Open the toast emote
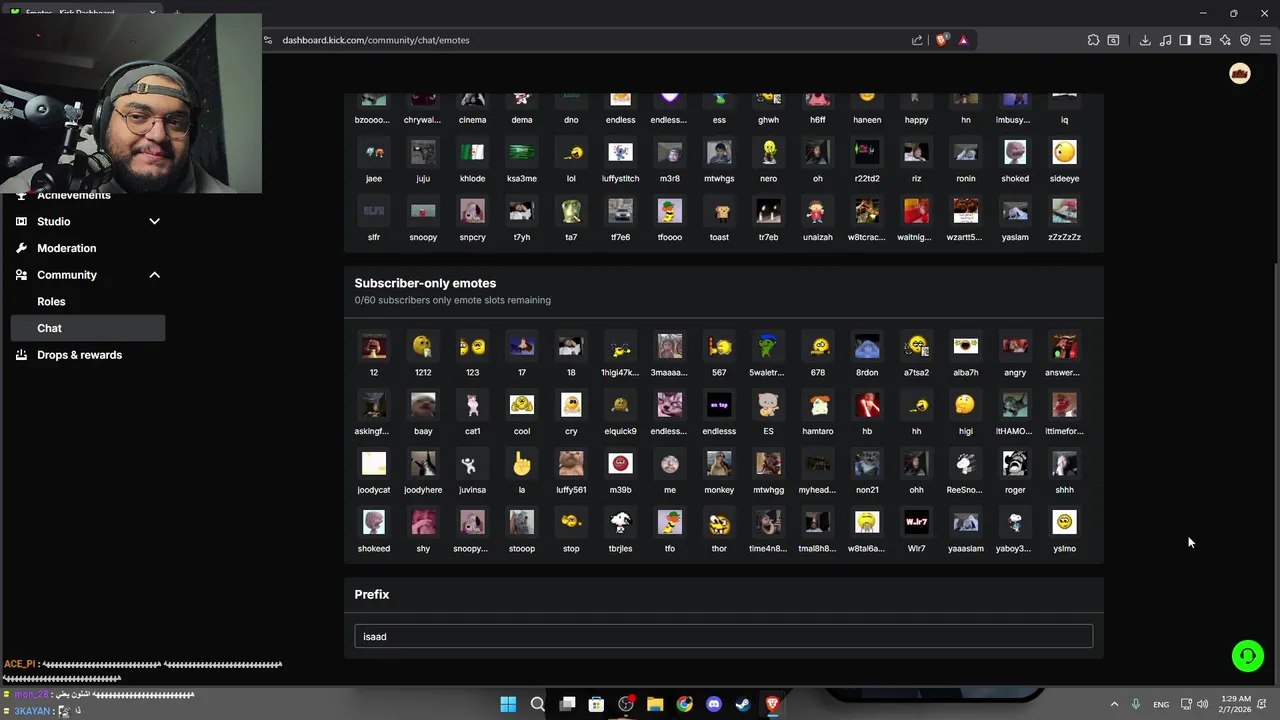This screenshot has width=1280, height=720. coord(719,212)
